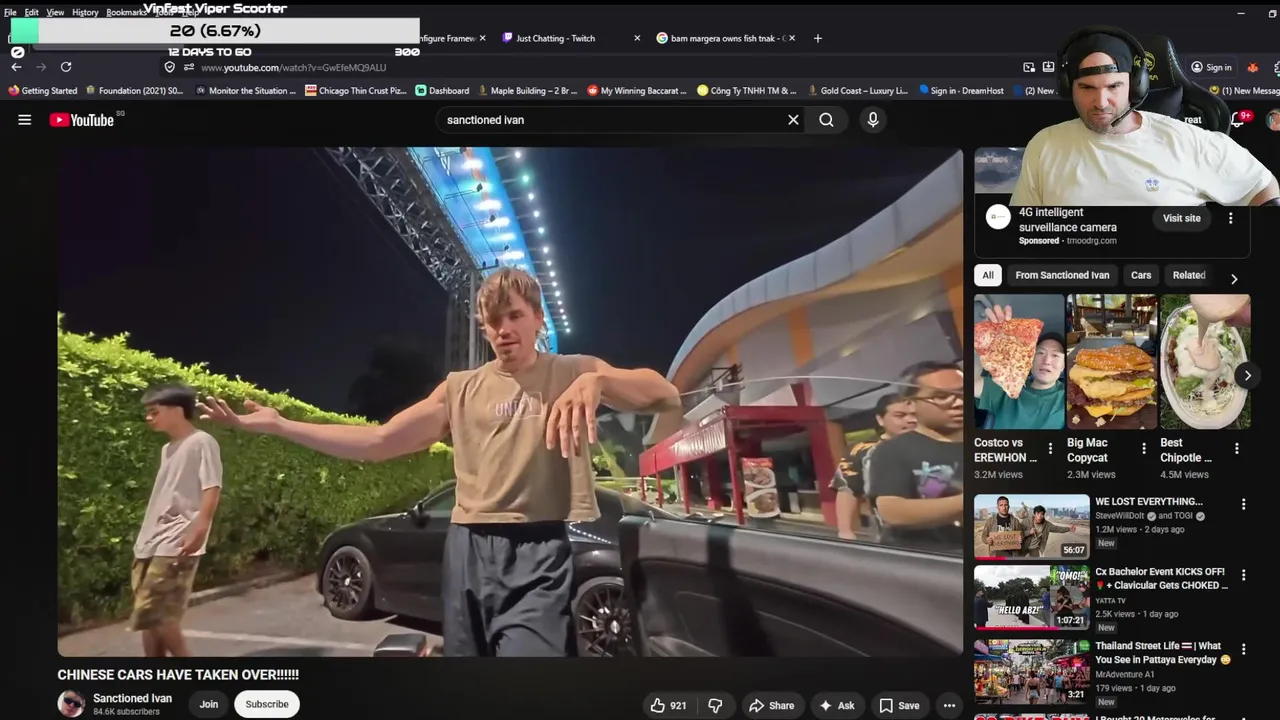Open the Best Chipotle short

pyautogui.click(x=1205, y=362)
